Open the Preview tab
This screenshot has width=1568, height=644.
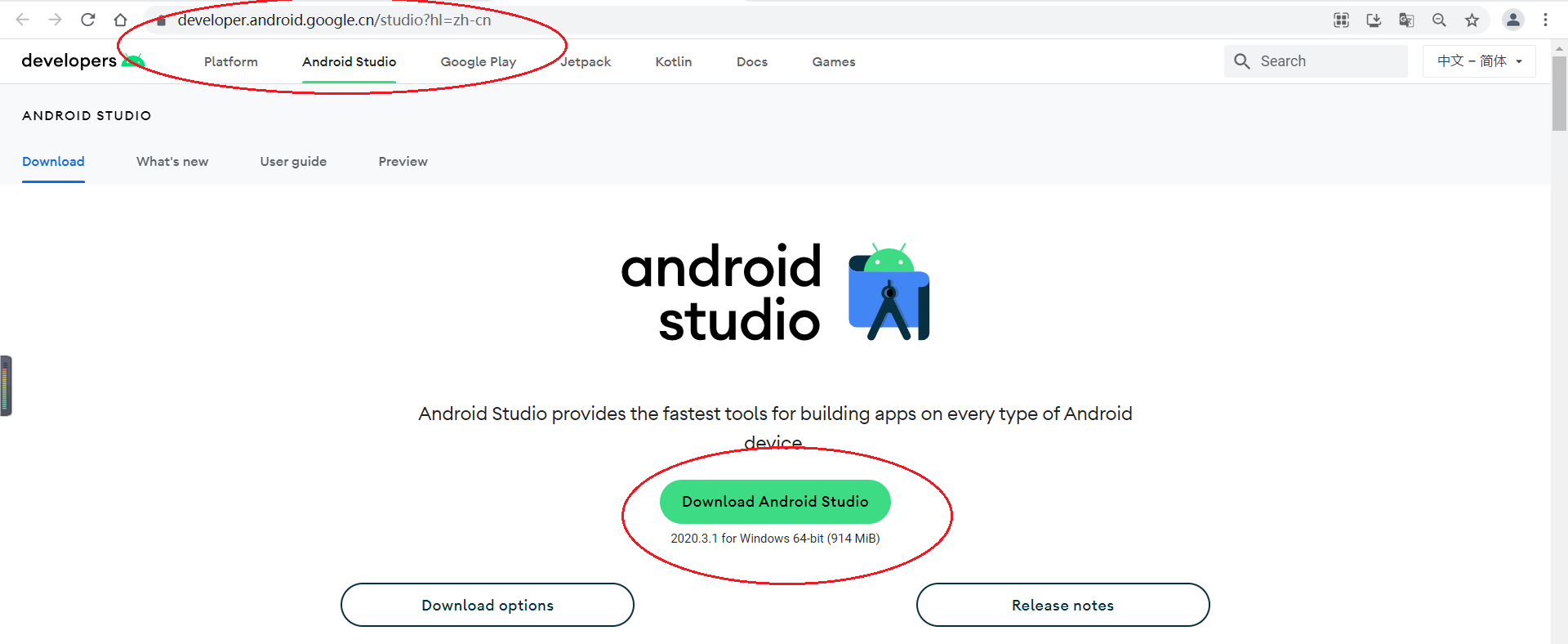(403, 162)
